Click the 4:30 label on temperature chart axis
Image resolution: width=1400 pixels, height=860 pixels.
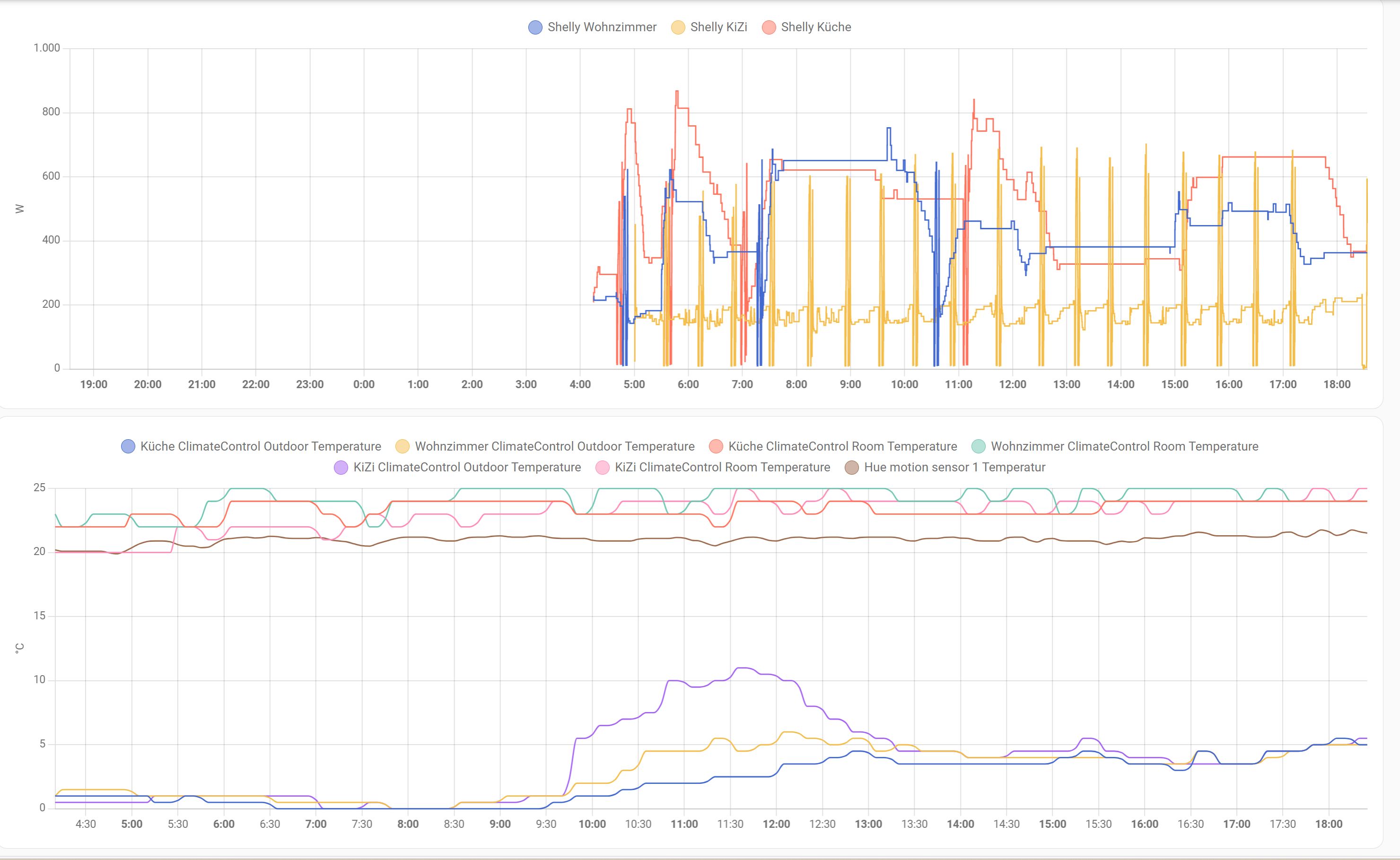(x=86, y=824)
